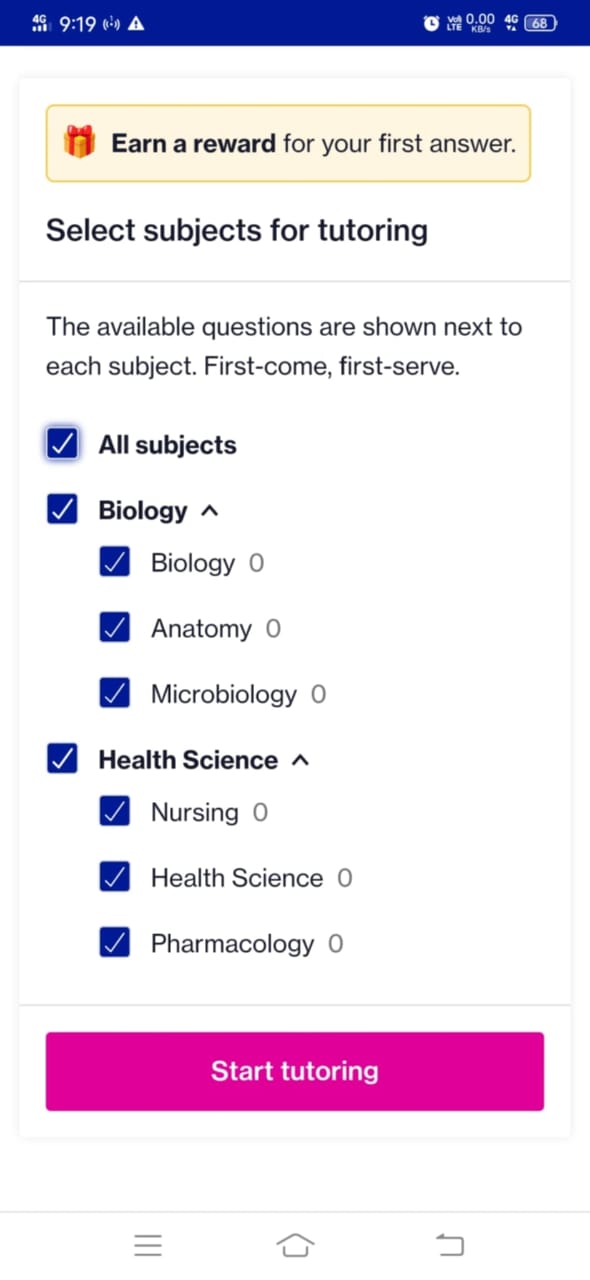Screen dimensions: 590x1280
Task: Uncheck the All subjects checkbox
Action: coord(62,444)
